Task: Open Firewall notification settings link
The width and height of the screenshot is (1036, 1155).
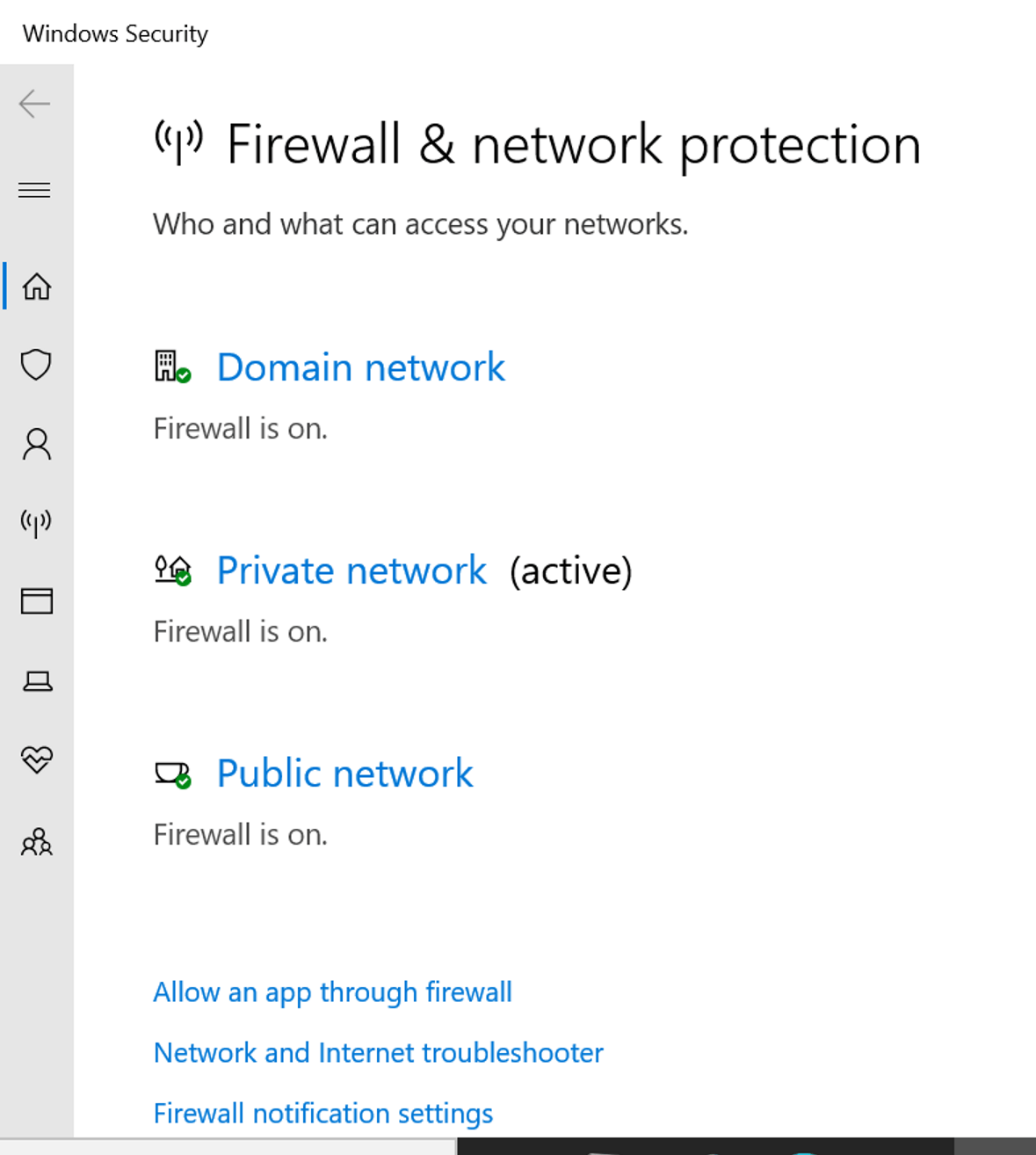Action: pos(323,1114)
